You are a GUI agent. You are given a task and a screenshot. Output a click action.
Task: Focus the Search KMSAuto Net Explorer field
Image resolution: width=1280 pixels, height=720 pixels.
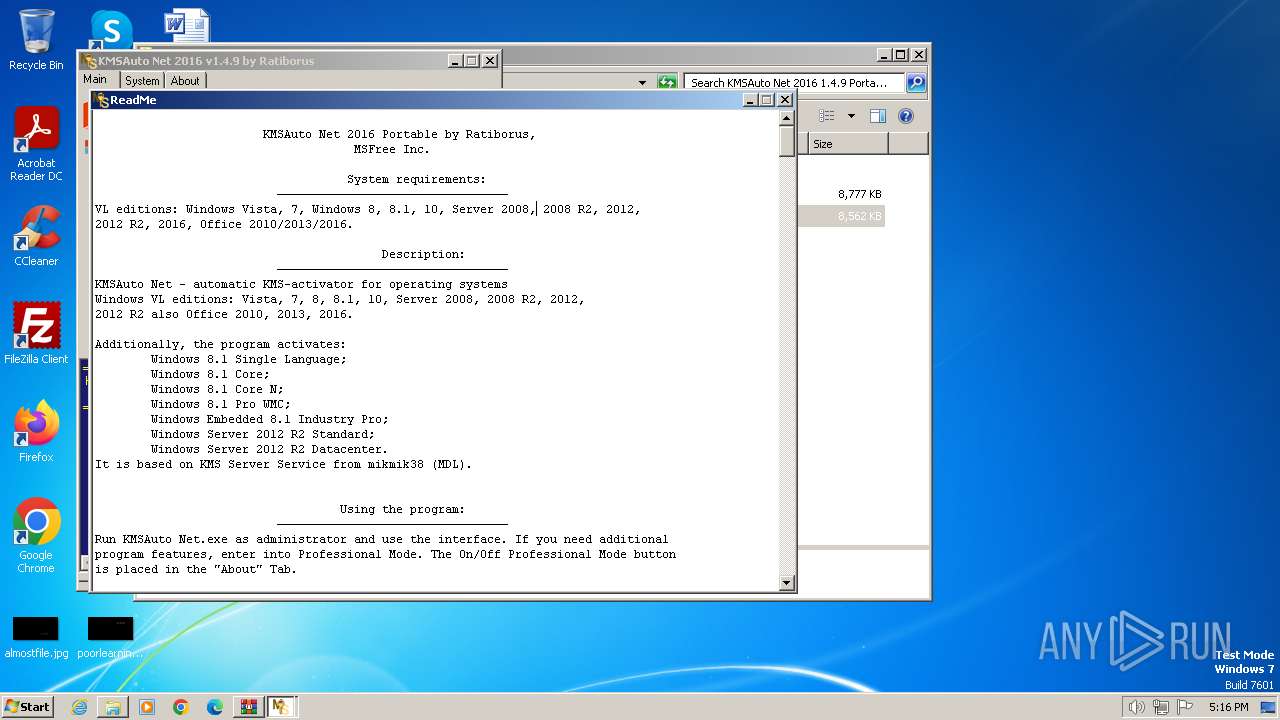[794, 83]
